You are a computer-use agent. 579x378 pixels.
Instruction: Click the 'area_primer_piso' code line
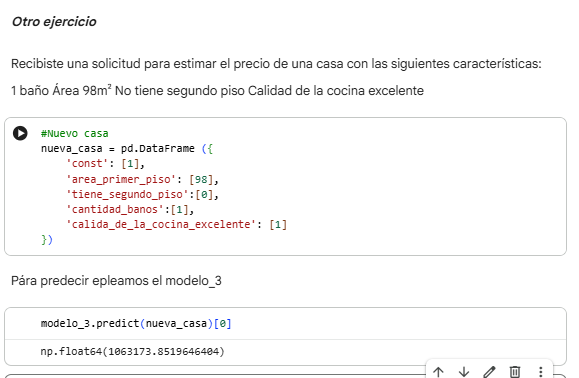[142, 179]
